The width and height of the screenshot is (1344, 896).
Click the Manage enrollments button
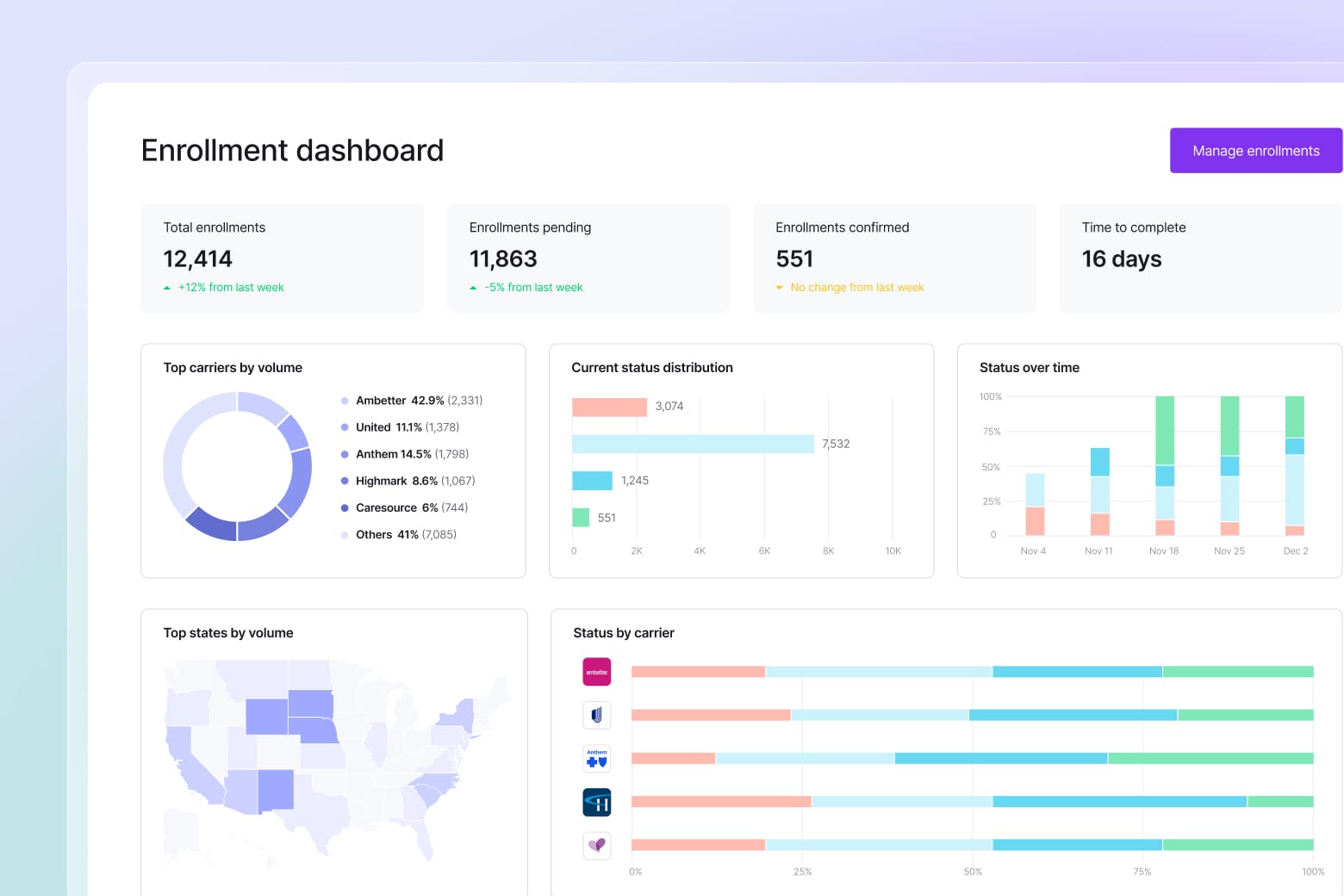(x=1255, y=151)
